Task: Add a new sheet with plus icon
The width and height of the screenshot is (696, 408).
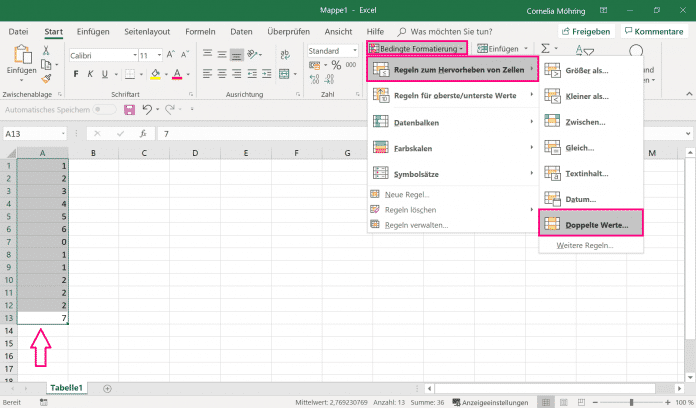Action: click(107, 387)
